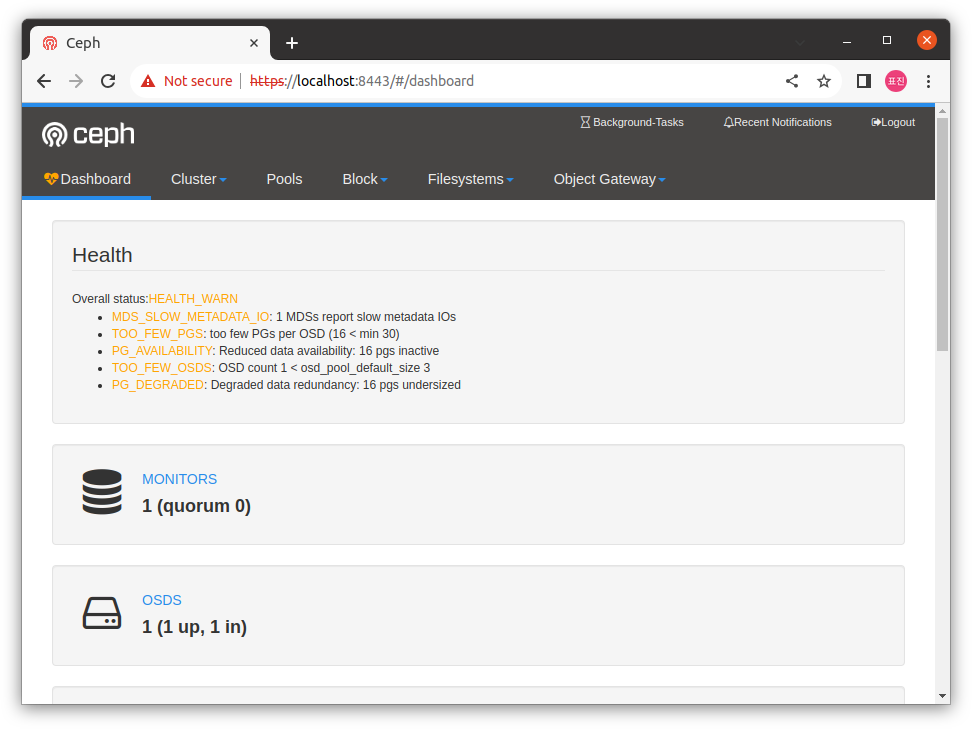The width and height of the screenshot is (972, 729).
Task: Expand the Cluster menu
Action: coord(198,179)
